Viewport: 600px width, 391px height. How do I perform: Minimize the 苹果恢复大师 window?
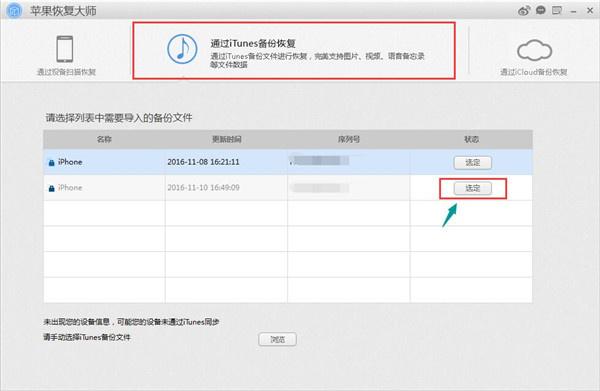tap(573, 12)
